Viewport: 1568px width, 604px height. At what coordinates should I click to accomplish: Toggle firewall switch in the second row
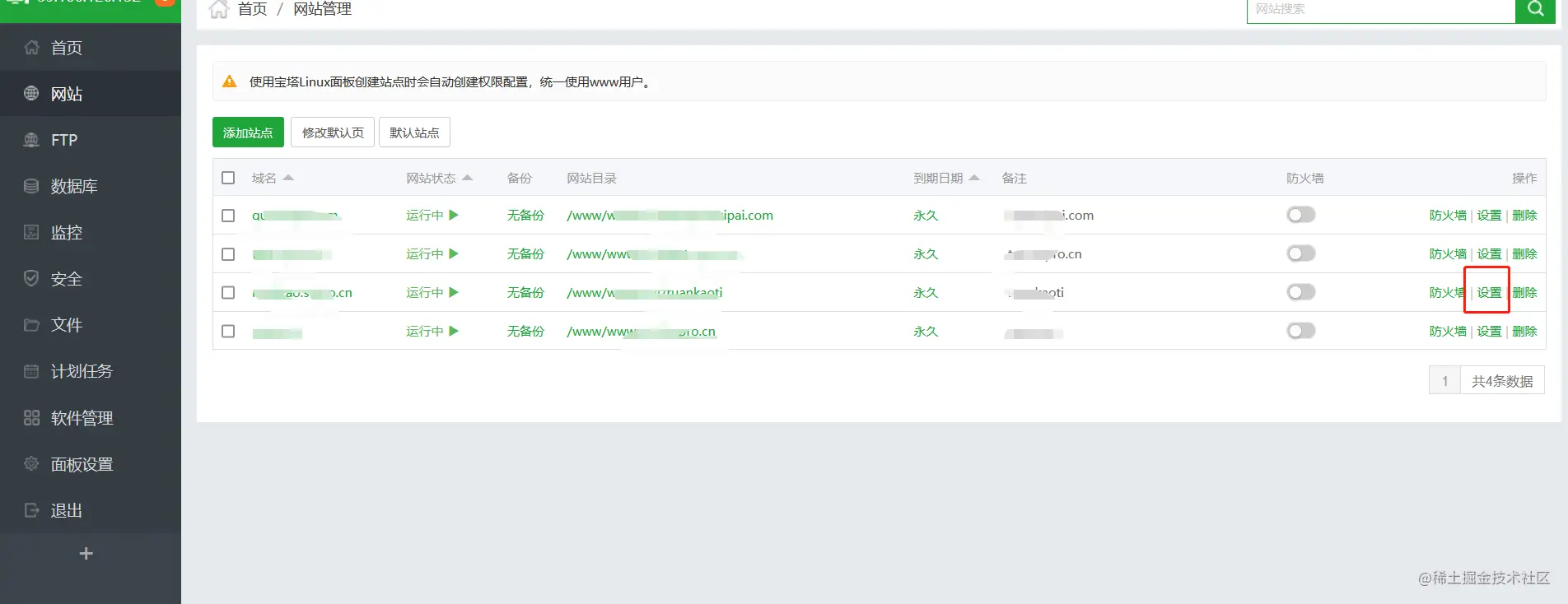point(1301,253)
